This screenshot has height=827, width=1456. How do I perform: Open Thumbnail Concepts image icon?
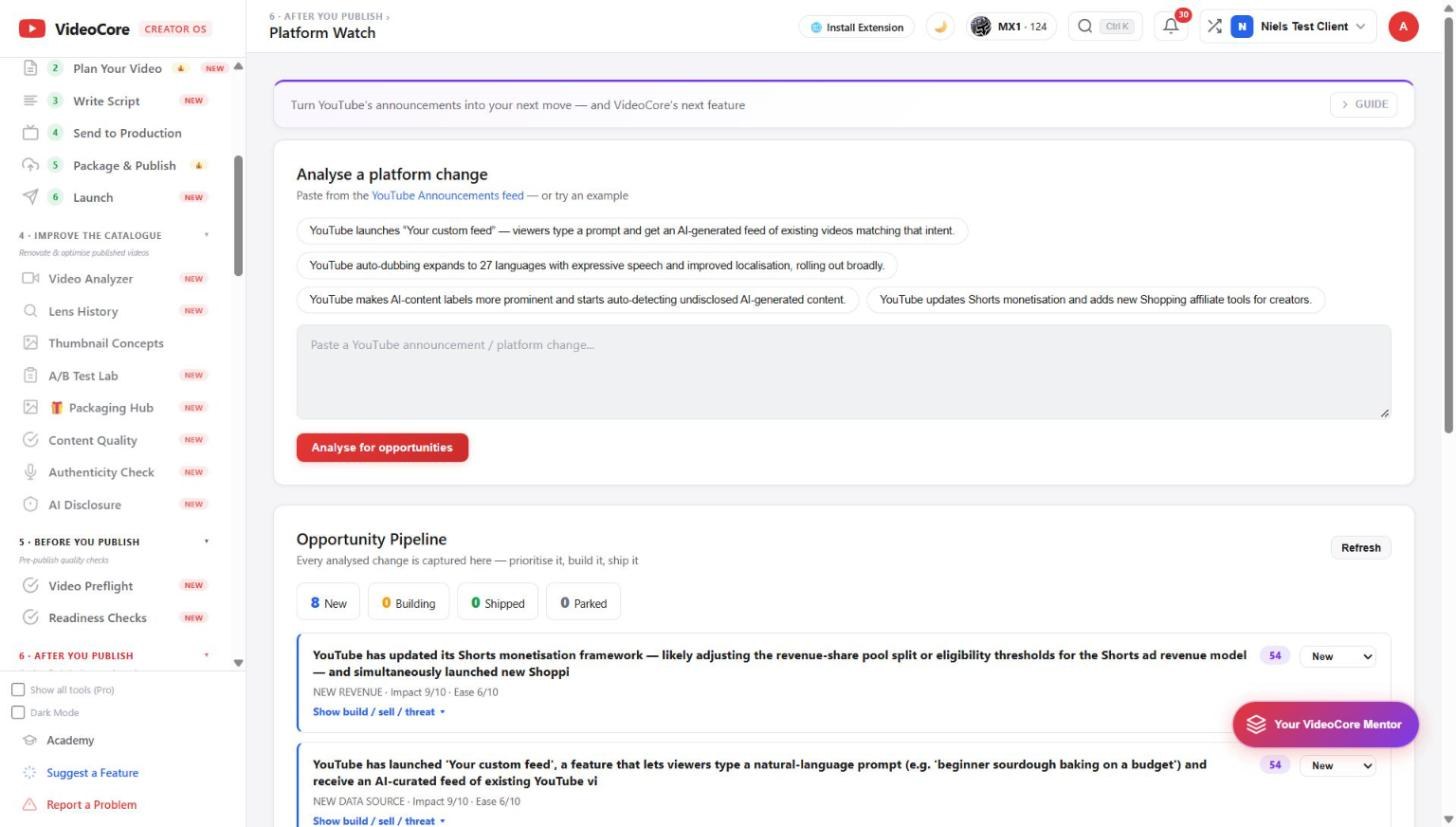(30, 343)
